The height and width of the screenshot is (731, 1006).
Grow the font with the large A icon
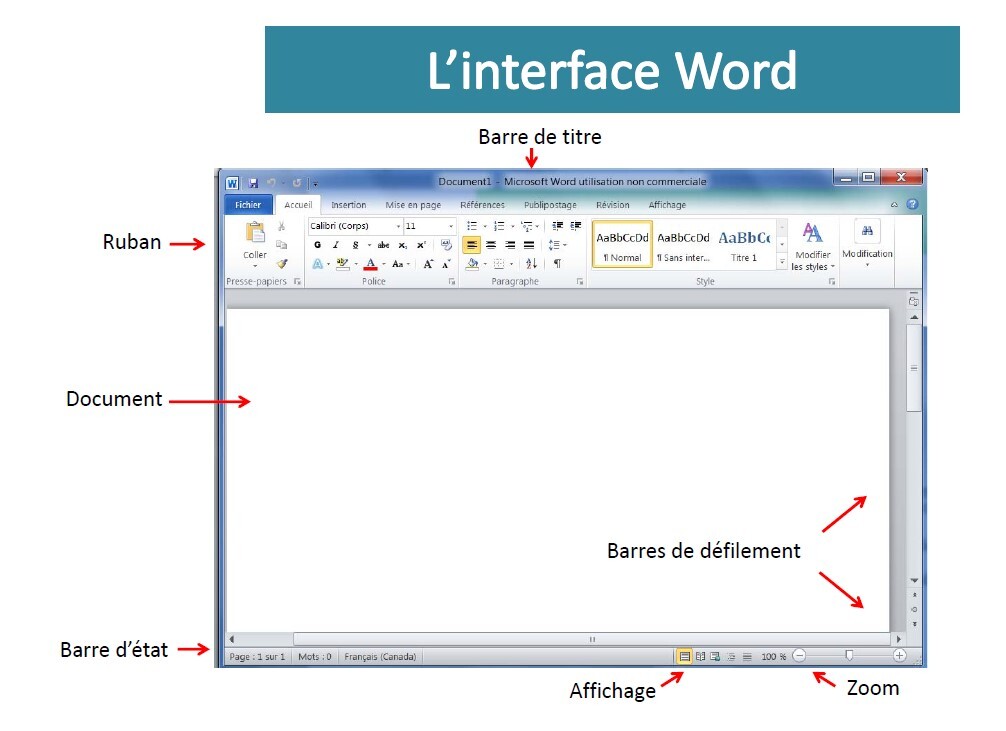click(x=428, y=264)
